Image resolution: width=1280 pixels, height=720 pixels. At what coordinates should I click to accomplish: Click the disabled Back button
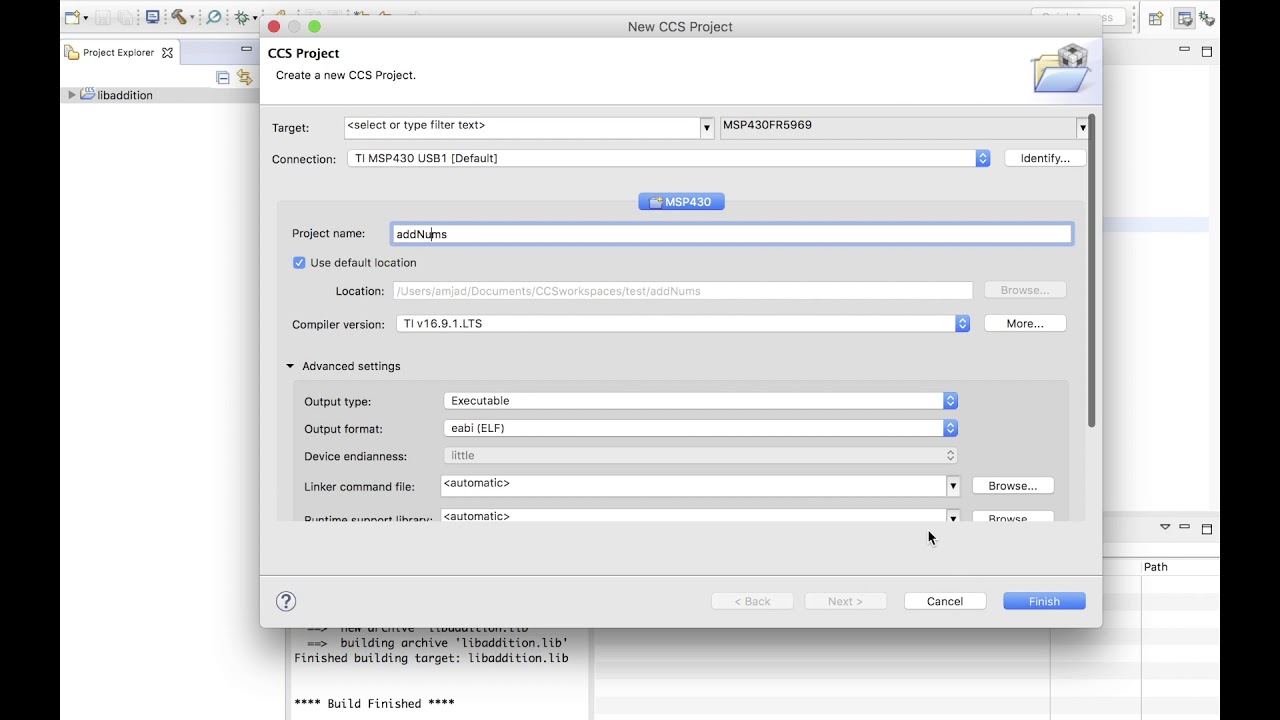(752, 601)
